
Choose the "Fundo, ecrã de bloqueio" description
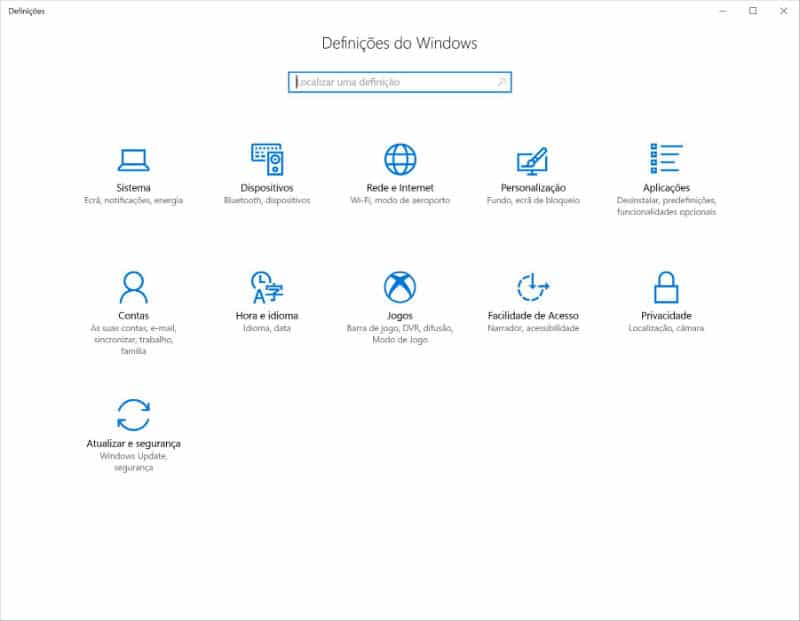point(533,201)
